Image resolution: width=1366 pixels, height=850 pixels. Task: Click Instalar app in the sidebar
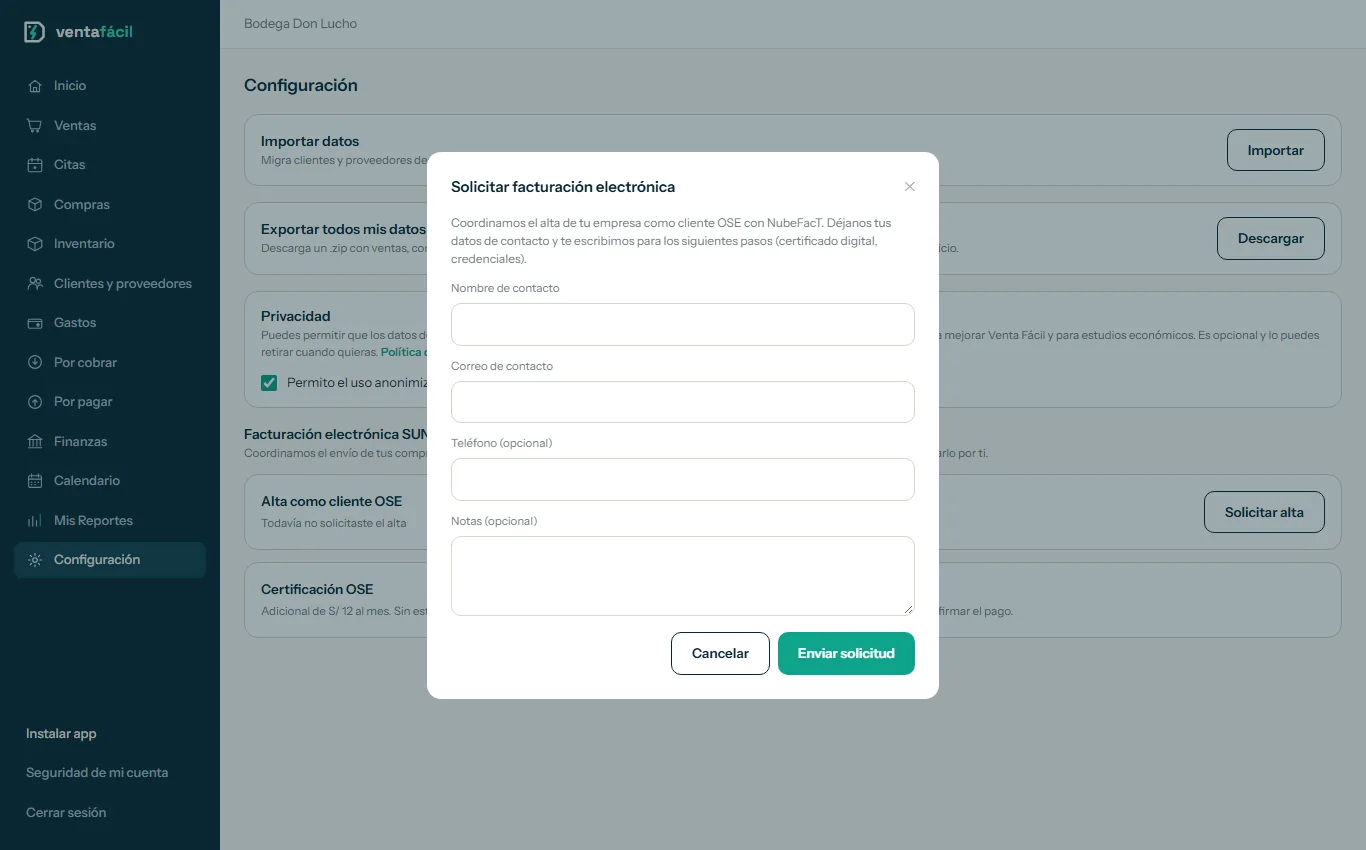(61, 734)
